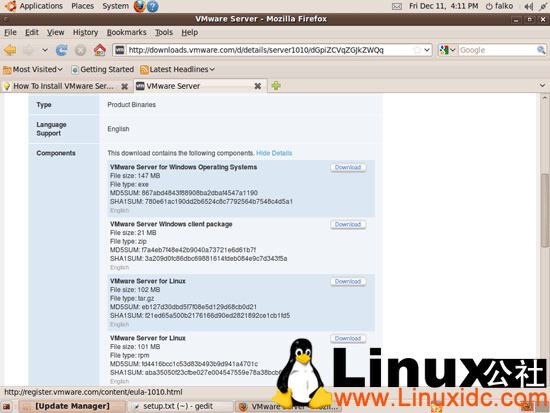Bookmark this page with the star icon
550x413 pixels.
pos(417,50)
